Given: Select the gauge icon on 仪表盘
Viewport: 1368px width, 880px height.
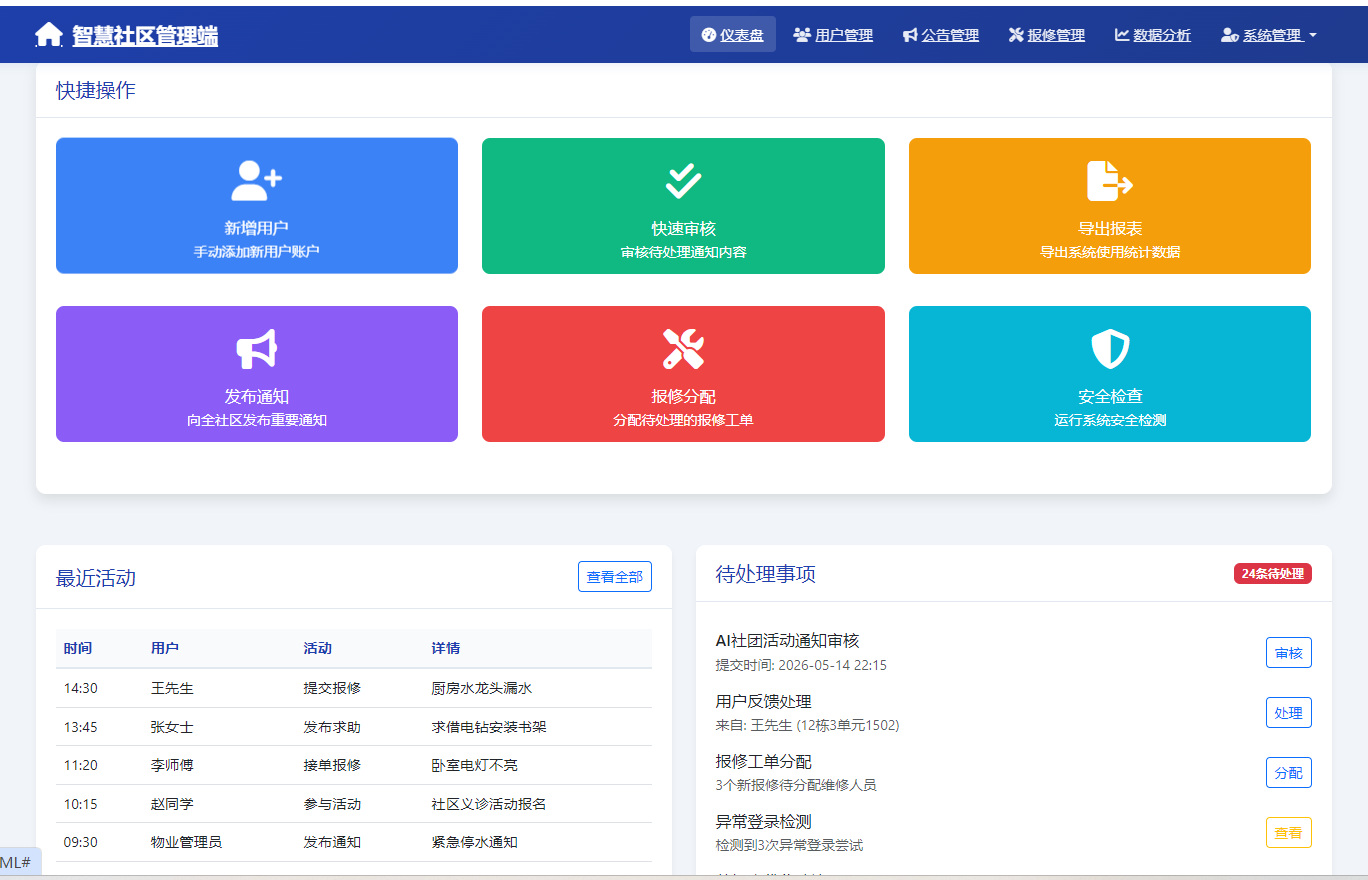Looking at the screenshot, I should (708, 34).
